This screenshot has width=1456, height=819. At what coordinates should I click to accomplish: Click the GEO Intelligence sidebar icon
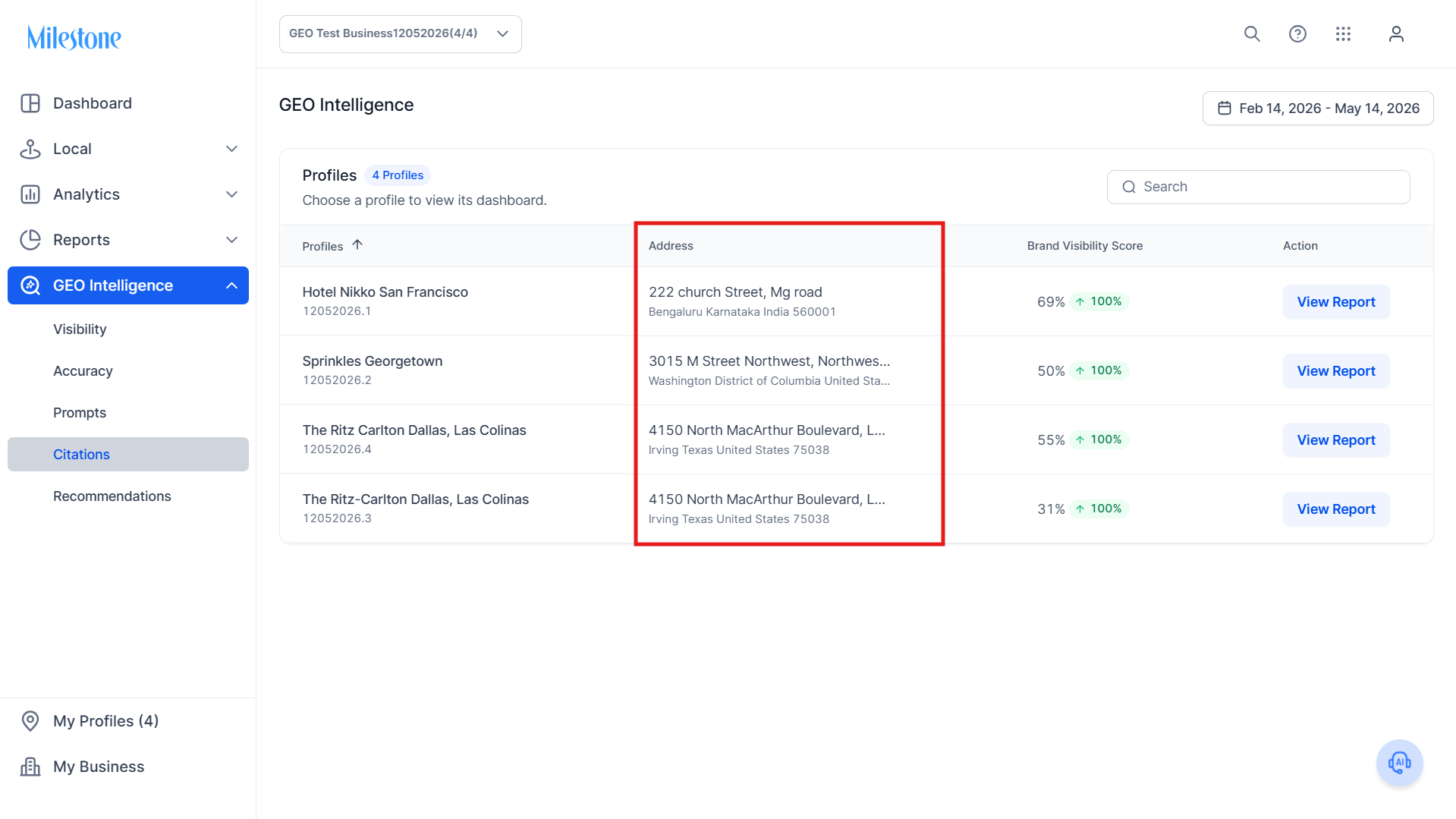30,285
